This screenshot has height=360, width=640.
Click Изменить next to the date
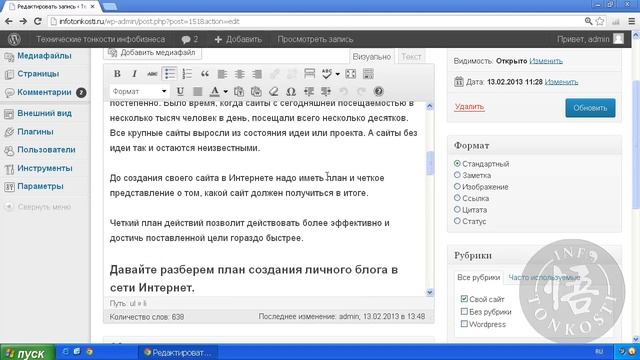tap(561, 82)
